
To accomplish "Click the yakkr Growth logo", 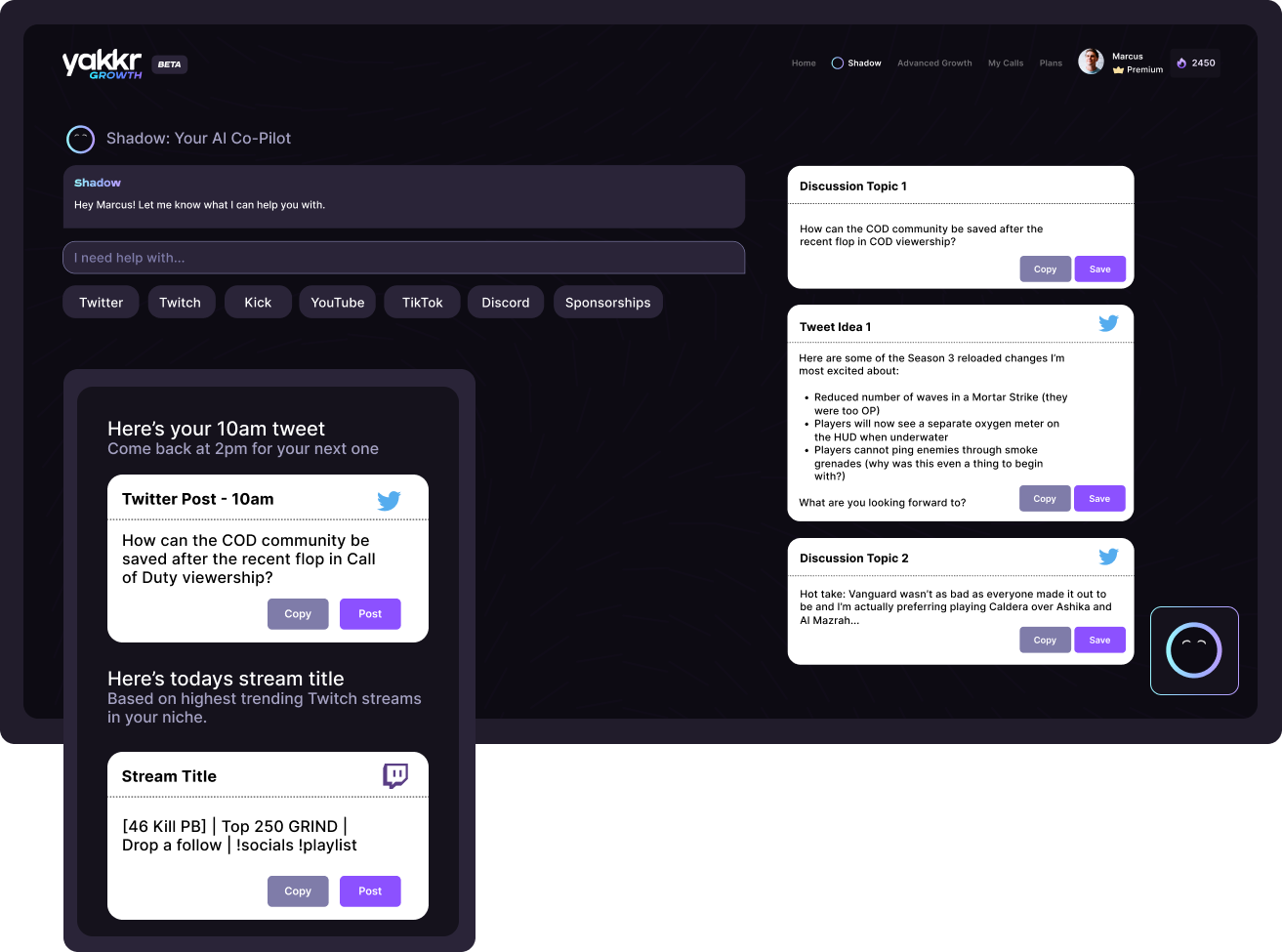I will 103,64.
